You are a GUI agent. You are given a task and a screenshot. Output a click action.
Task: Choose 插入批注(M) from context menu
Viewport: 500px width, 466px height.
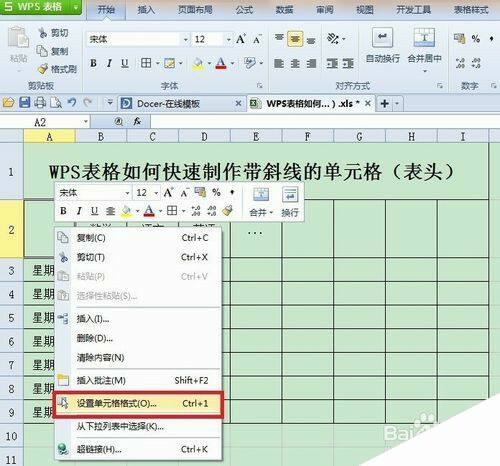point(138,380)
